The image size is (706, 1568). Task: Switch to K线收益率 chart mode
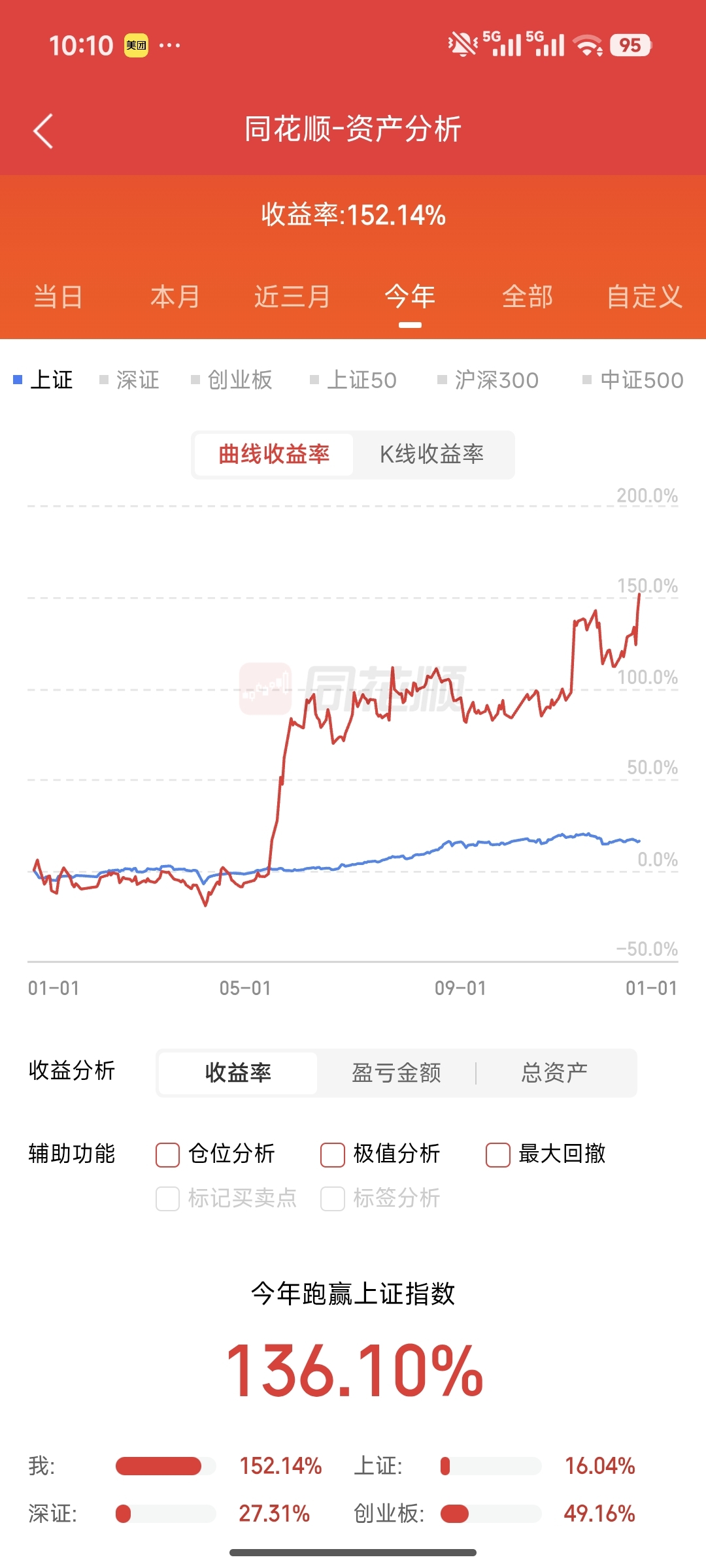pyautogui.click(x=432, y=454)
